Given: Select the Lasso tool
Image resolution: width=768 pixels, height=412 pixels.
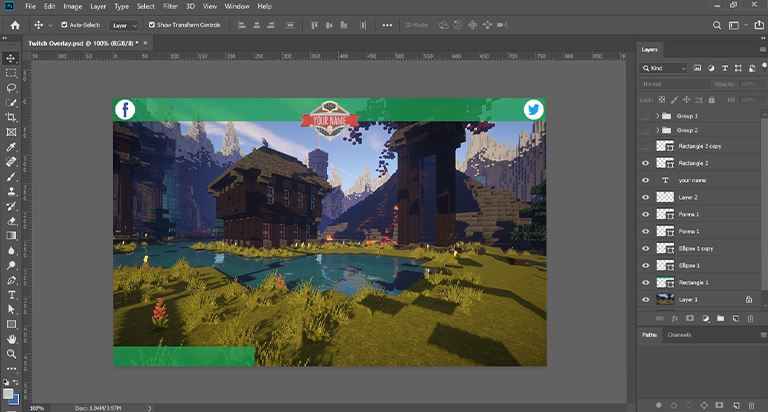Looking at the screenshot, I should [x=10, y=88].
